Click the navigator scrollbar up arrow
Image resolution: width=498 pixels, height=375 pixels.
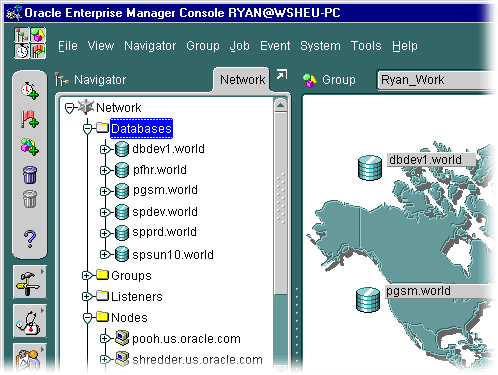281,106
